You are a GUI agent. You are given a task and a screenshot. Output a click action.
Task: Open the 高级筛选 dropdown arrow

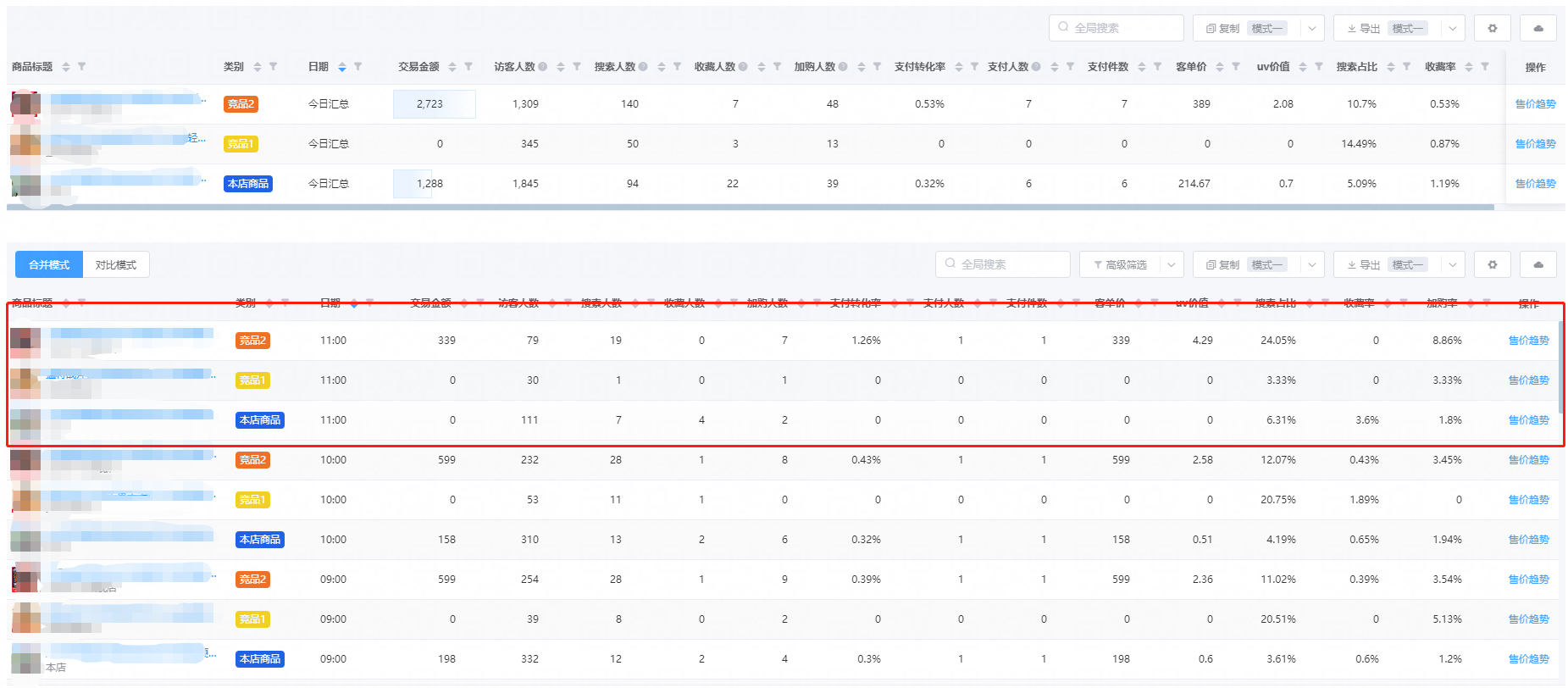coord(1171,264)
